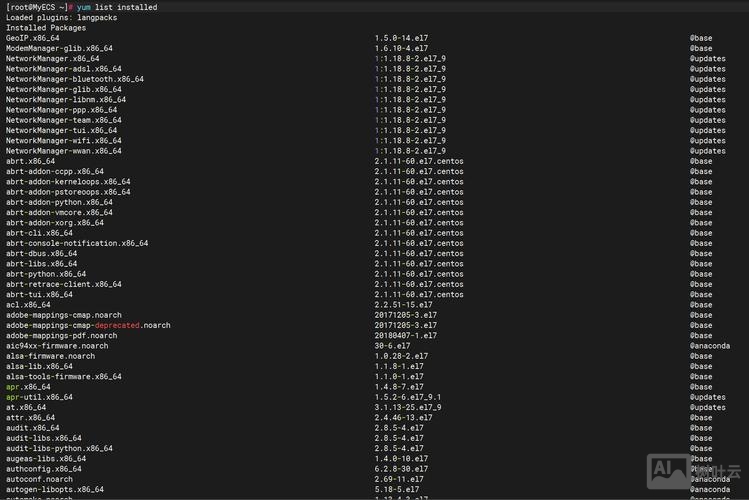Click the 20180407-1.el7 version string
The width and height of the screenshot is (749, 500).
pos(406,336)
